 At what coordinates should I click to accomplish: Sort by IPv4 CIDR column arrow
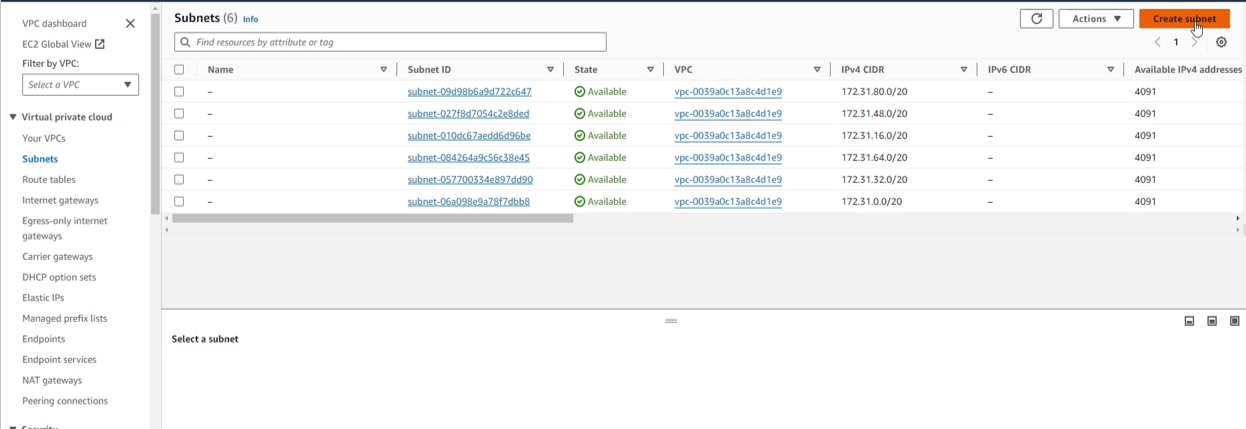click(x=964, y=70)
